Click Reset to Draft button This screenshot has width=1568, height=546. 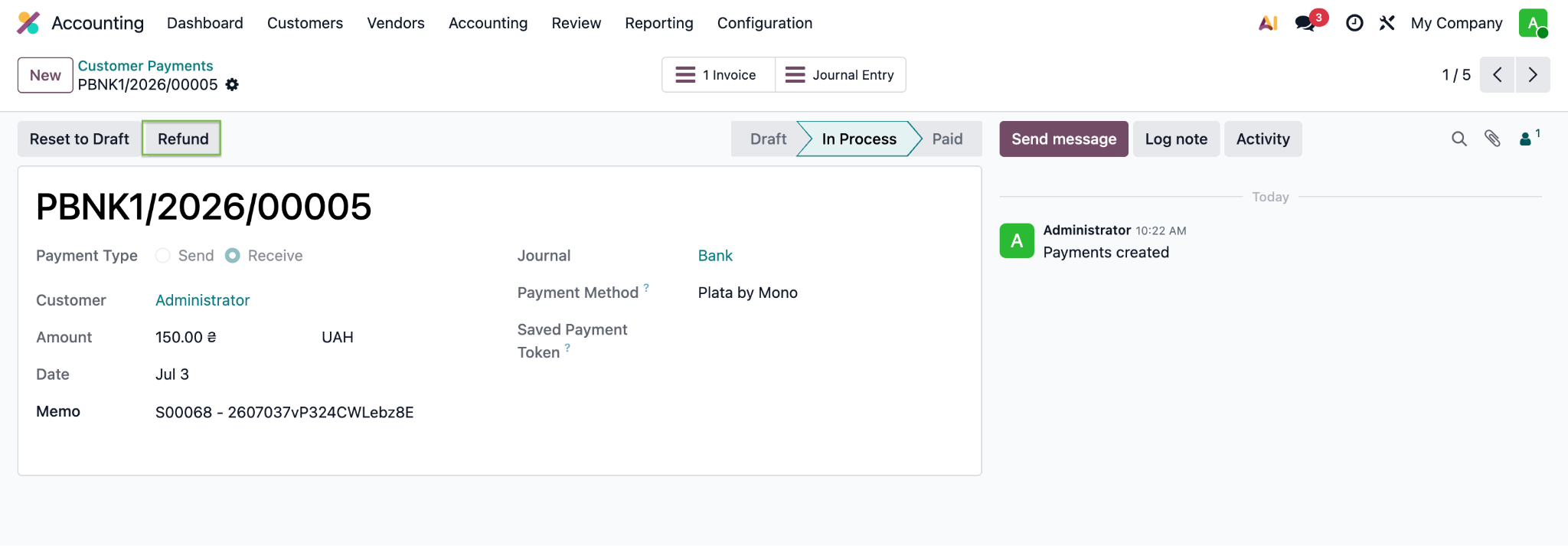[80, 139]
